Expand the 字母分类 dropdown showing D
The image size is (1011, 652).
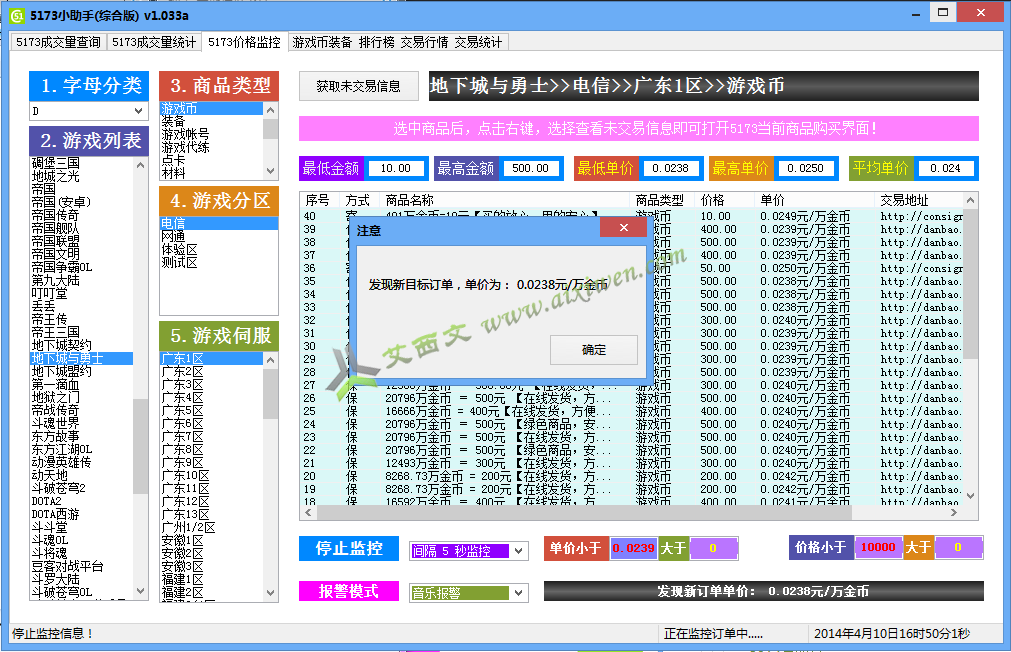pos(138,111)
